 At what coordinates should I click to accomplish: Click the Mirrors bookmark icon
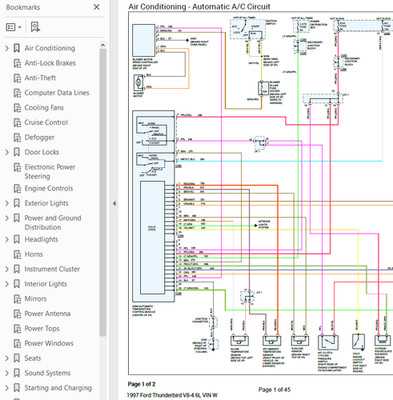(x=17, y=299)
